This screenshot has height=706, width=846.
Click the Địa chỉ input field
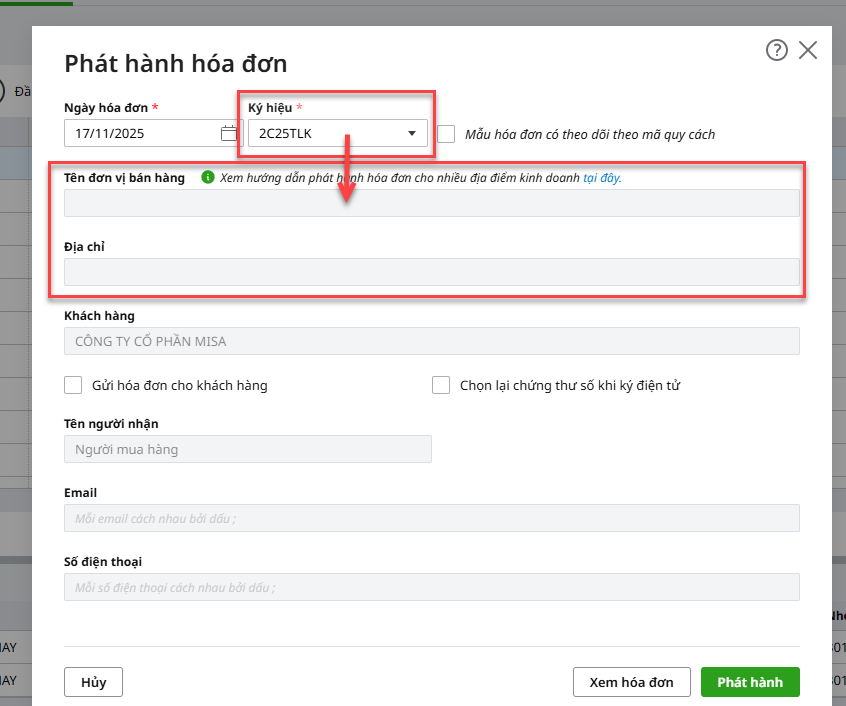coord(431,272)
